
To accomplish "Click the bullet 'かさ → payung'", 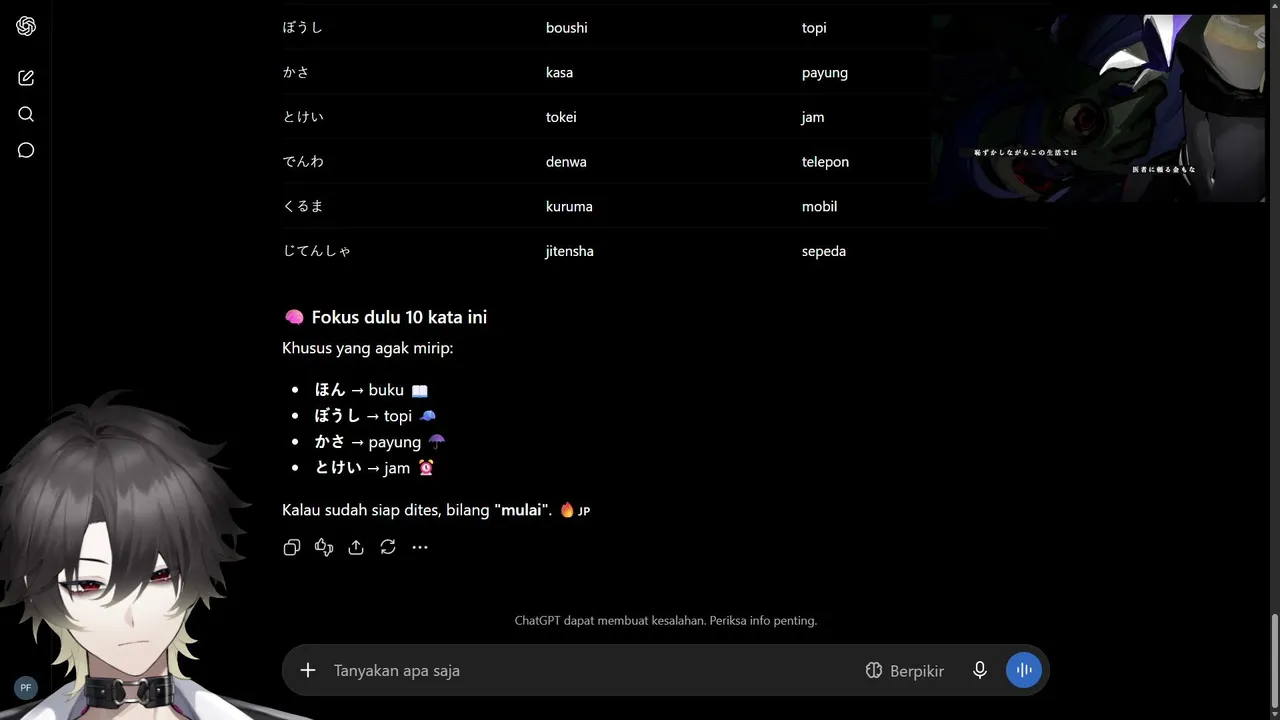I will pyautogui.click(x=380, y=442).
